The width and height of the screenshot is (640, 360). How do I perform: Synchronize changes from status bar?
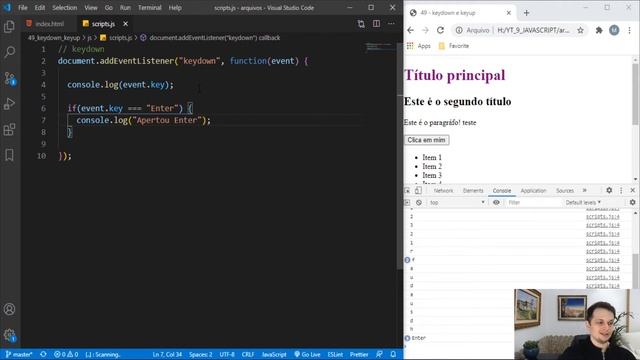[43, 354]
